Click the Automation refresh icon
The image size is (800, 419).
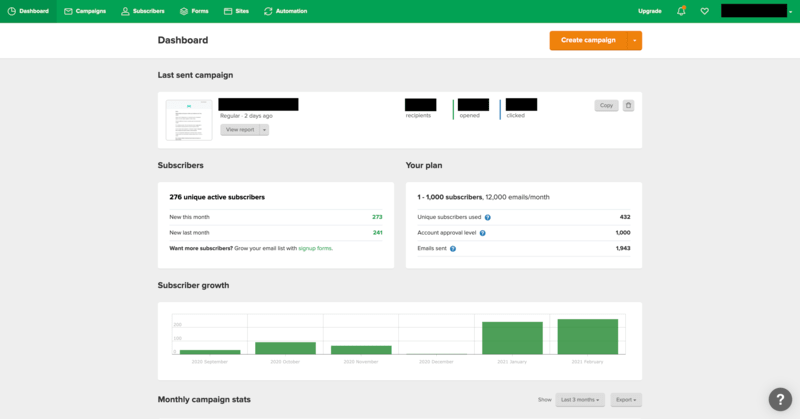pos(268,11)
